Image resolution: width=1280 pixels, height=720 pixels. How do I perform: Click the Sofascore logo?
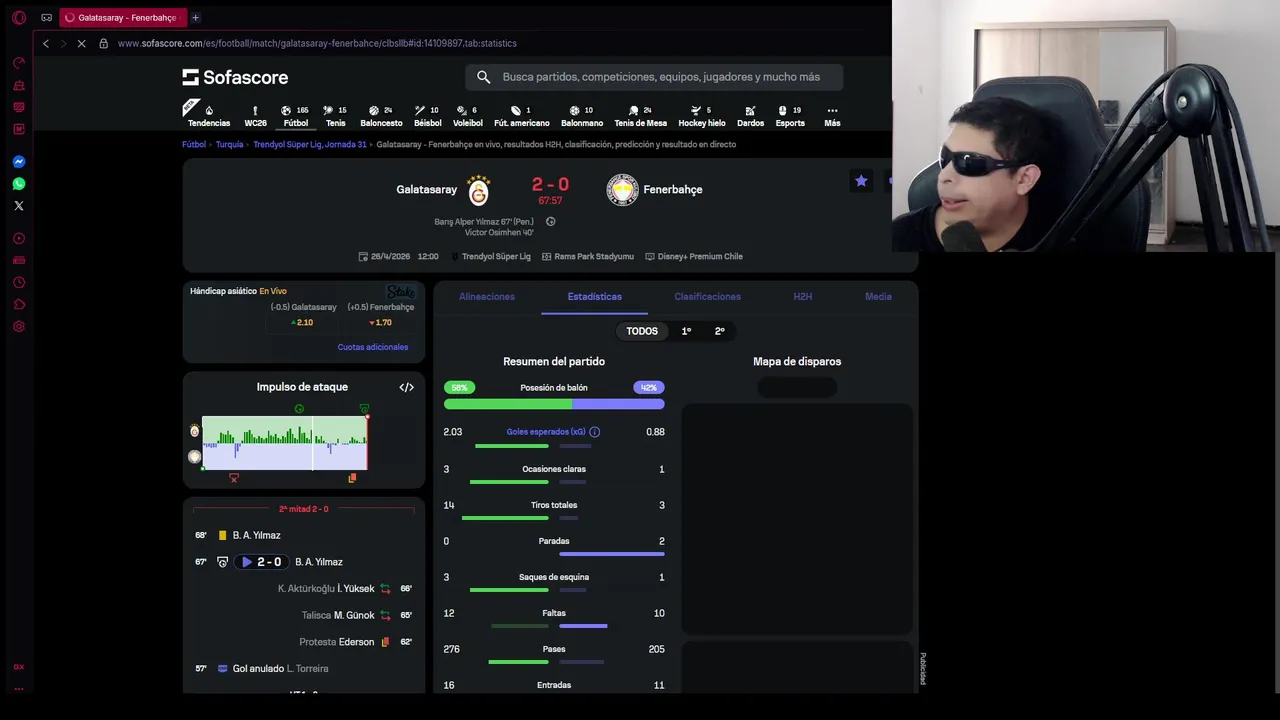coord(235,77)
